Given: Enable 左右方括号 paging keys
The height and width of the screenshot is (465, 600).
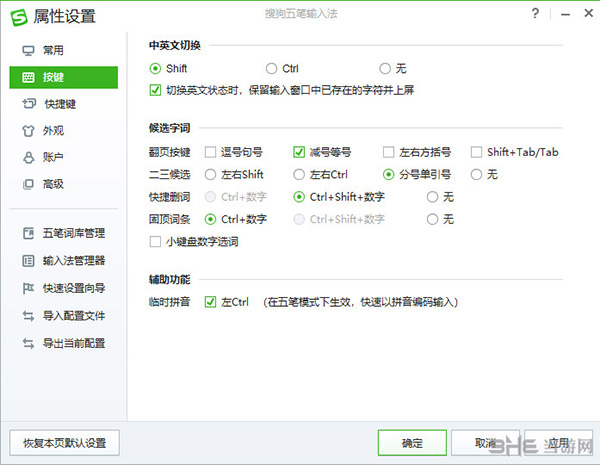Looking at the screenshot, I should [x=388, y=152].
